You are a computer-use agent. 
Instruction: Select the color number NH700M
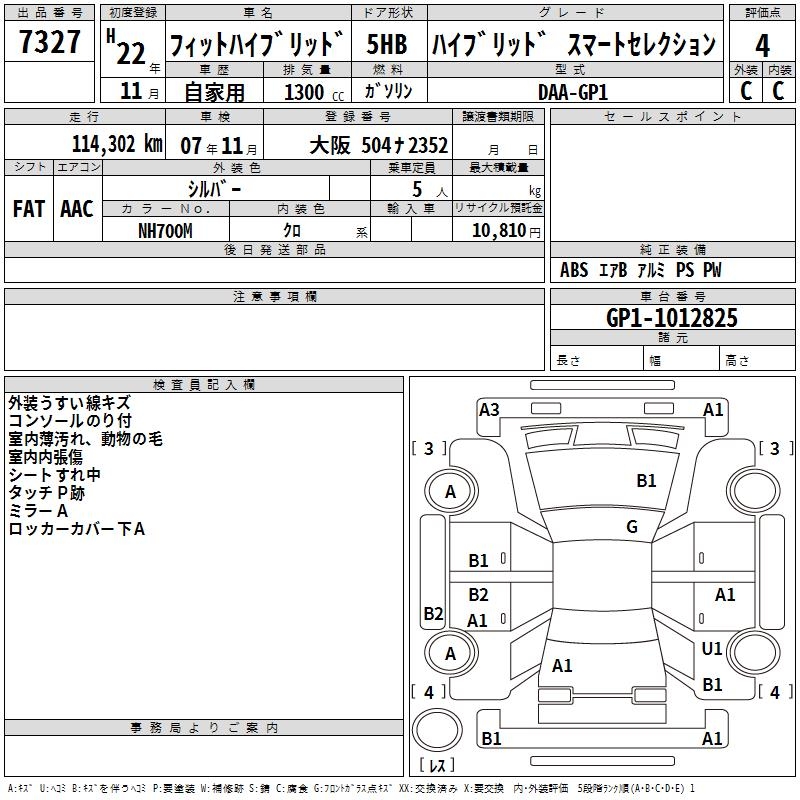coord(165,231)
